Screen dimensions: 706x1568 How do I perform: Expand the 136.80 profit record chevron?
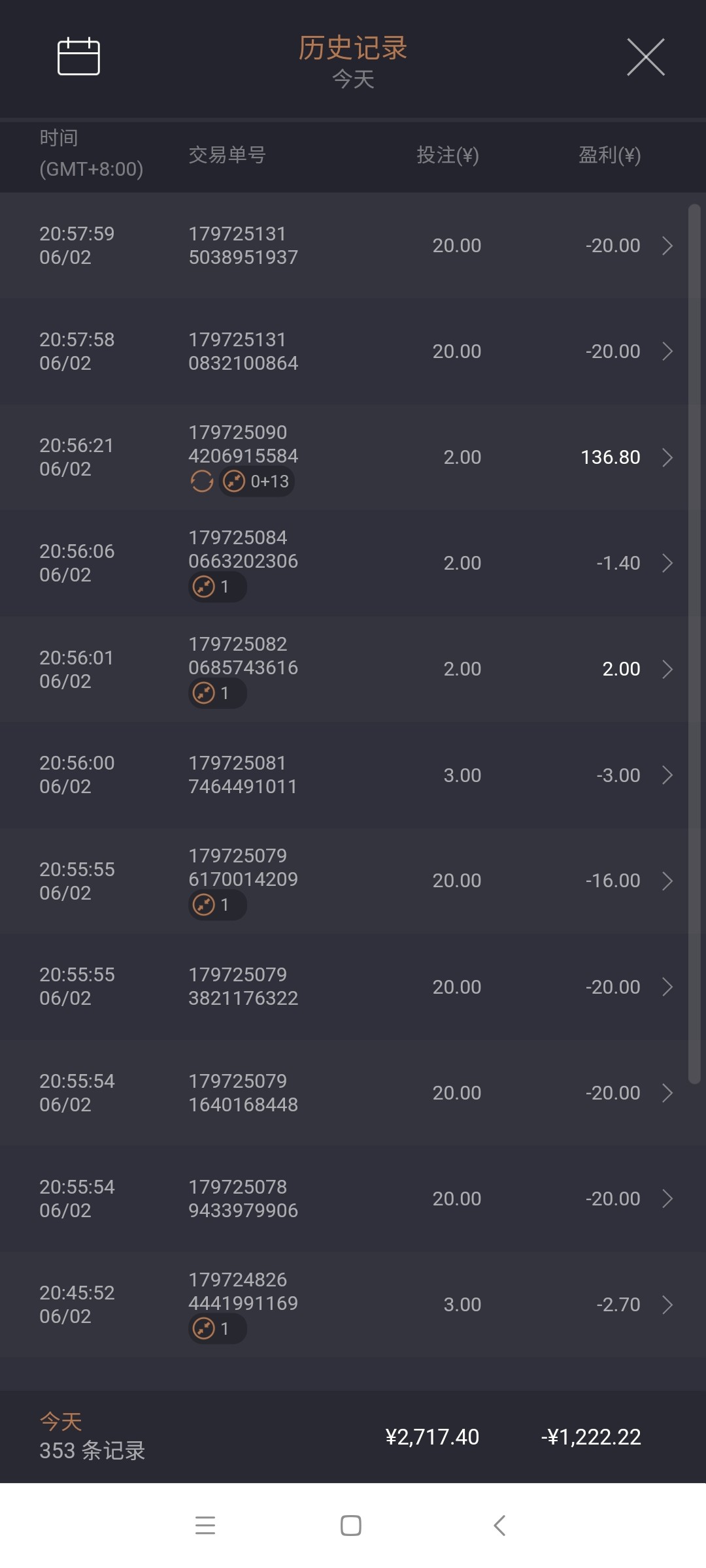coord(667,457)
